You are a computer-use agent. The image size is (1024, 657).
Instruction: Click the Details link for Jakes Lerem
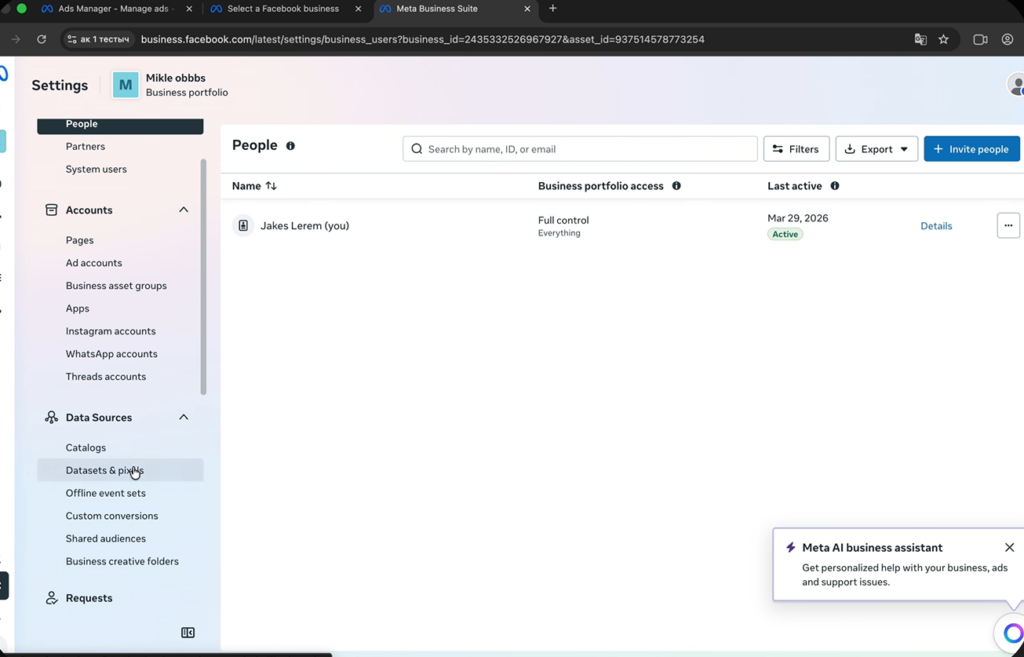[x=936, y=226]
